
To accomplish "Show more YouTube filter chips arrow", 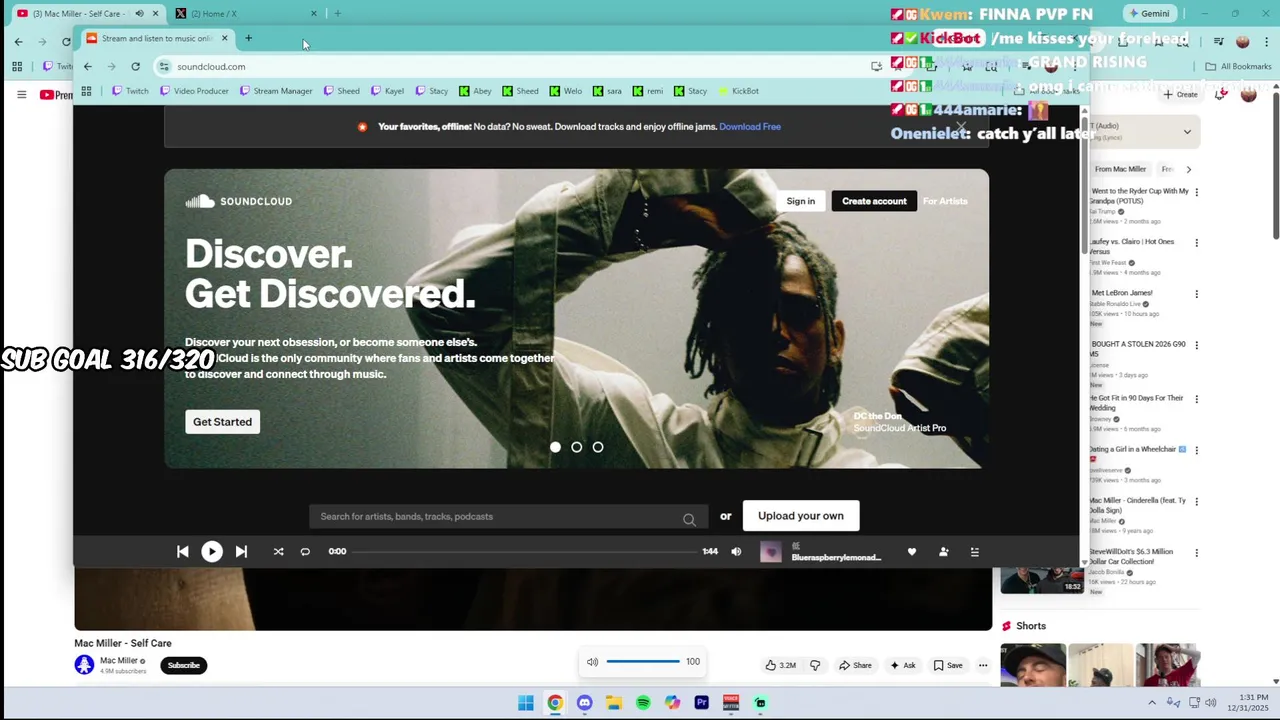I will point(1188,169).
